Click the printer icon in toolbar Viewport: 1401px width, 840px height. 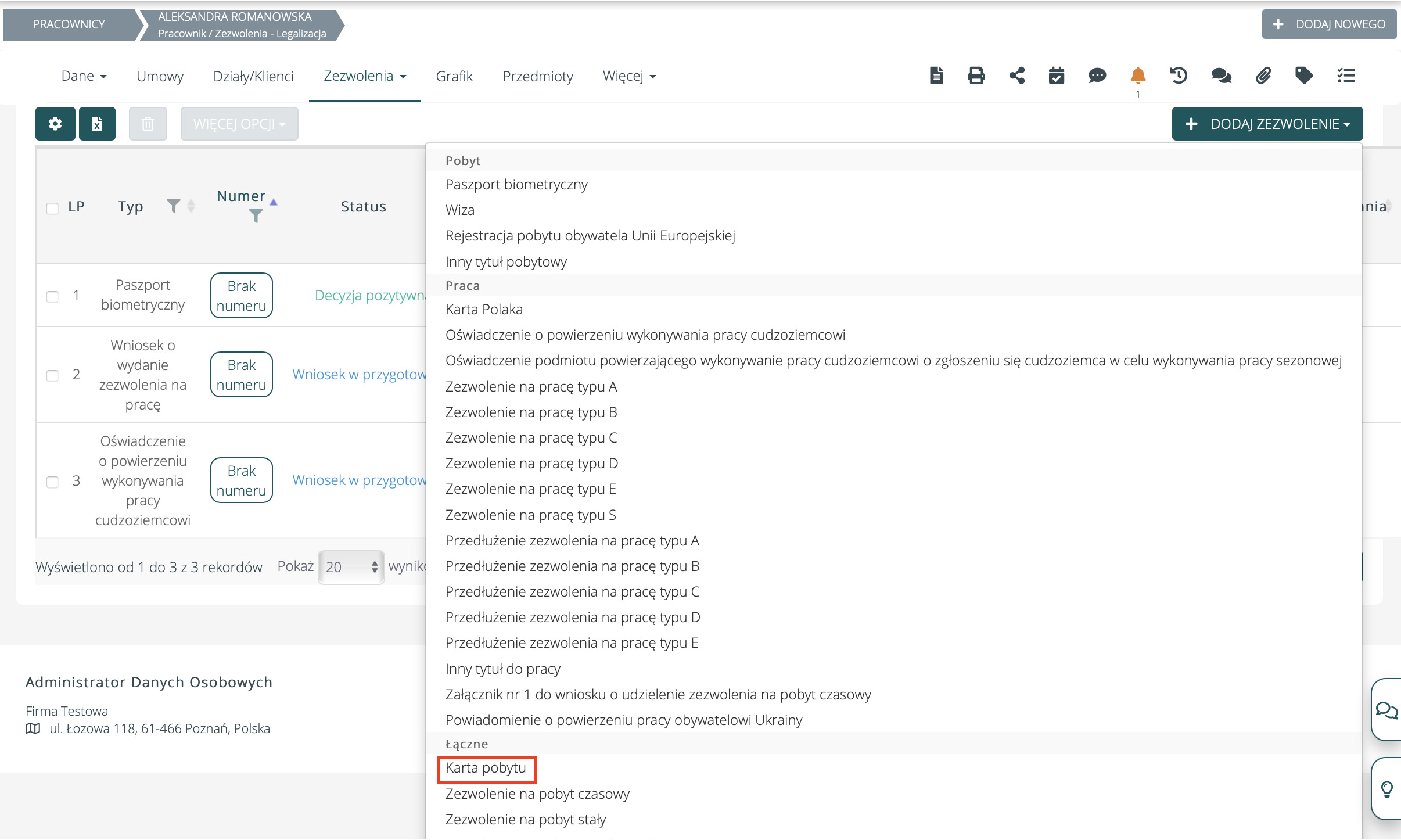click(976, 76)
